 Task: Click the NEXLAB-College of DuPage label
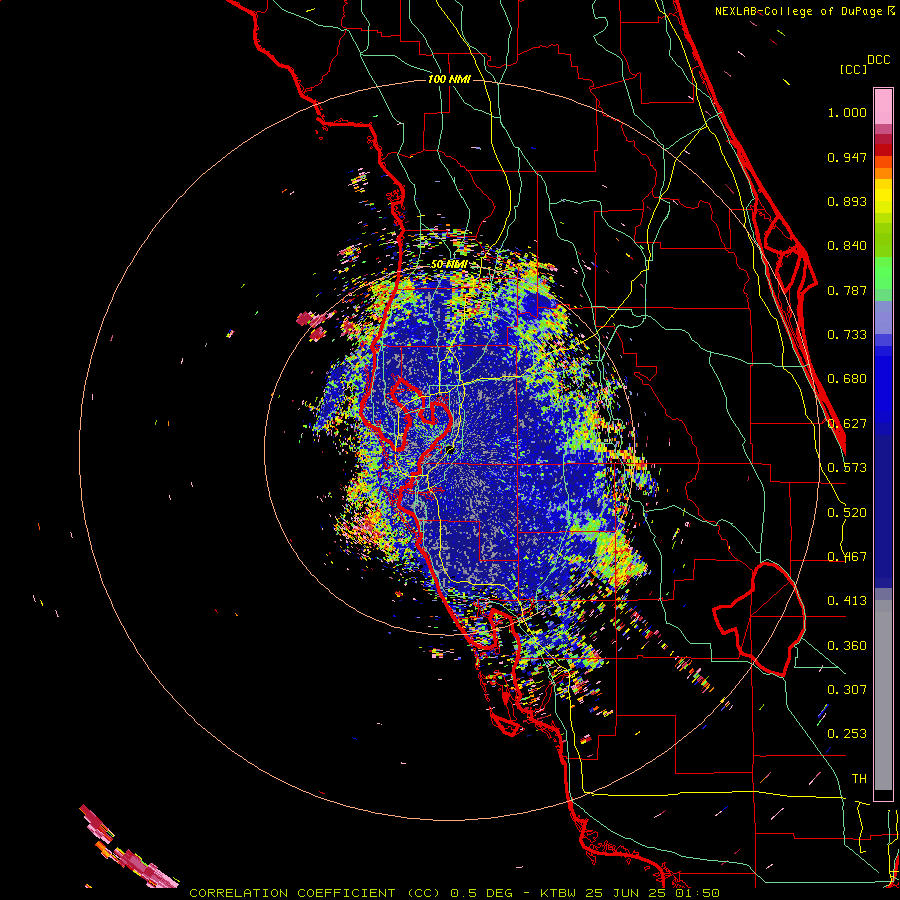pyautogui.click(x=798, y=11)
